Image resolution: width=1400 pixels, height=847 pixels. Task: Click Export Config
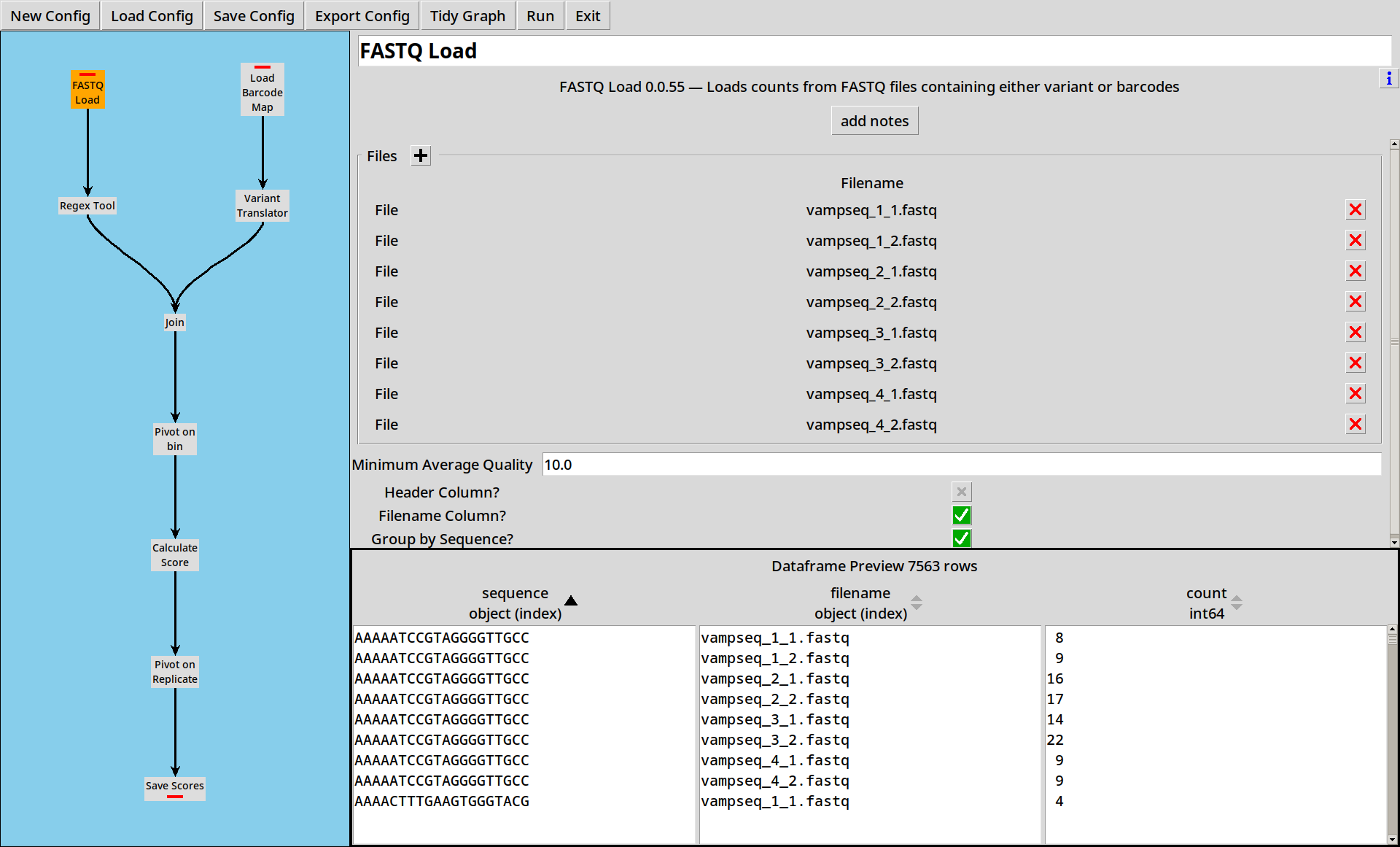(362, 16)
